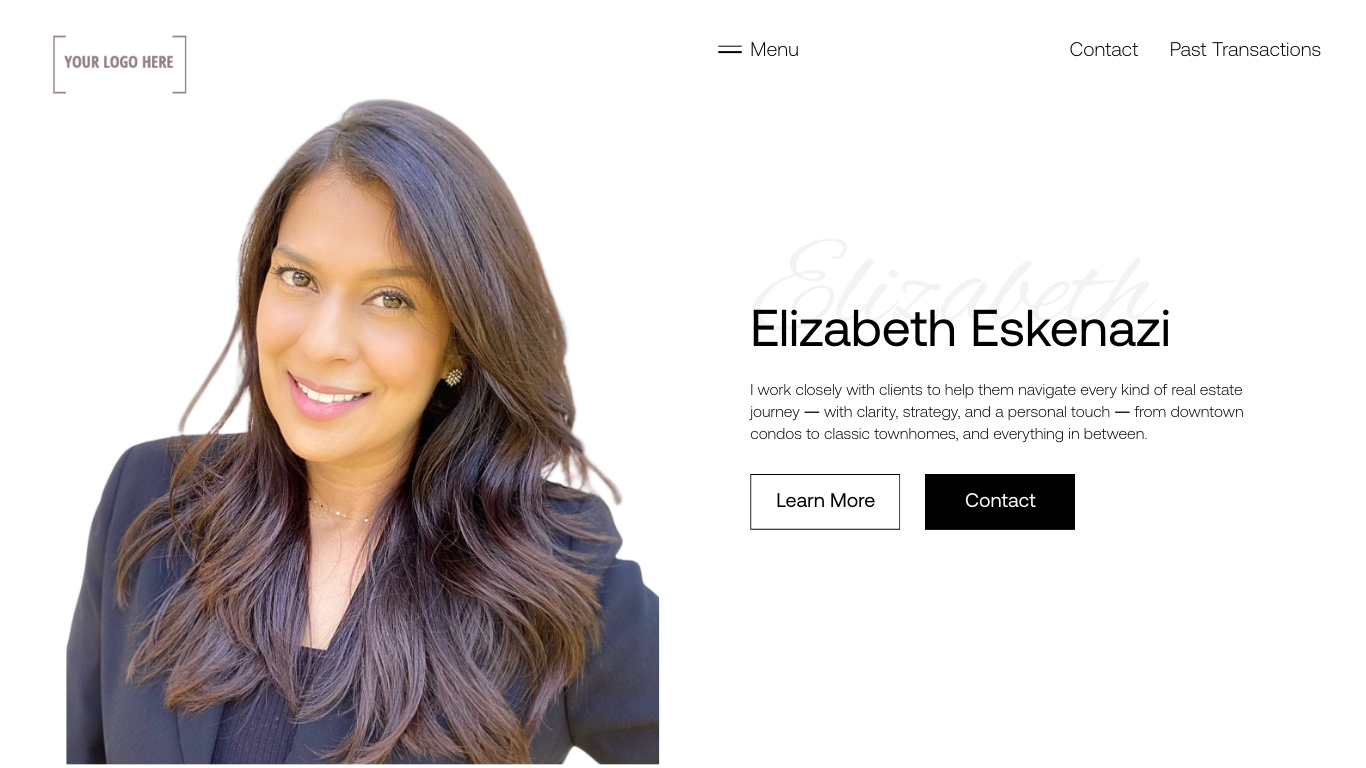Viewport: 1366px width, 768px height.
Task: Click the logo's left bracket
Action: click(59, 64)
